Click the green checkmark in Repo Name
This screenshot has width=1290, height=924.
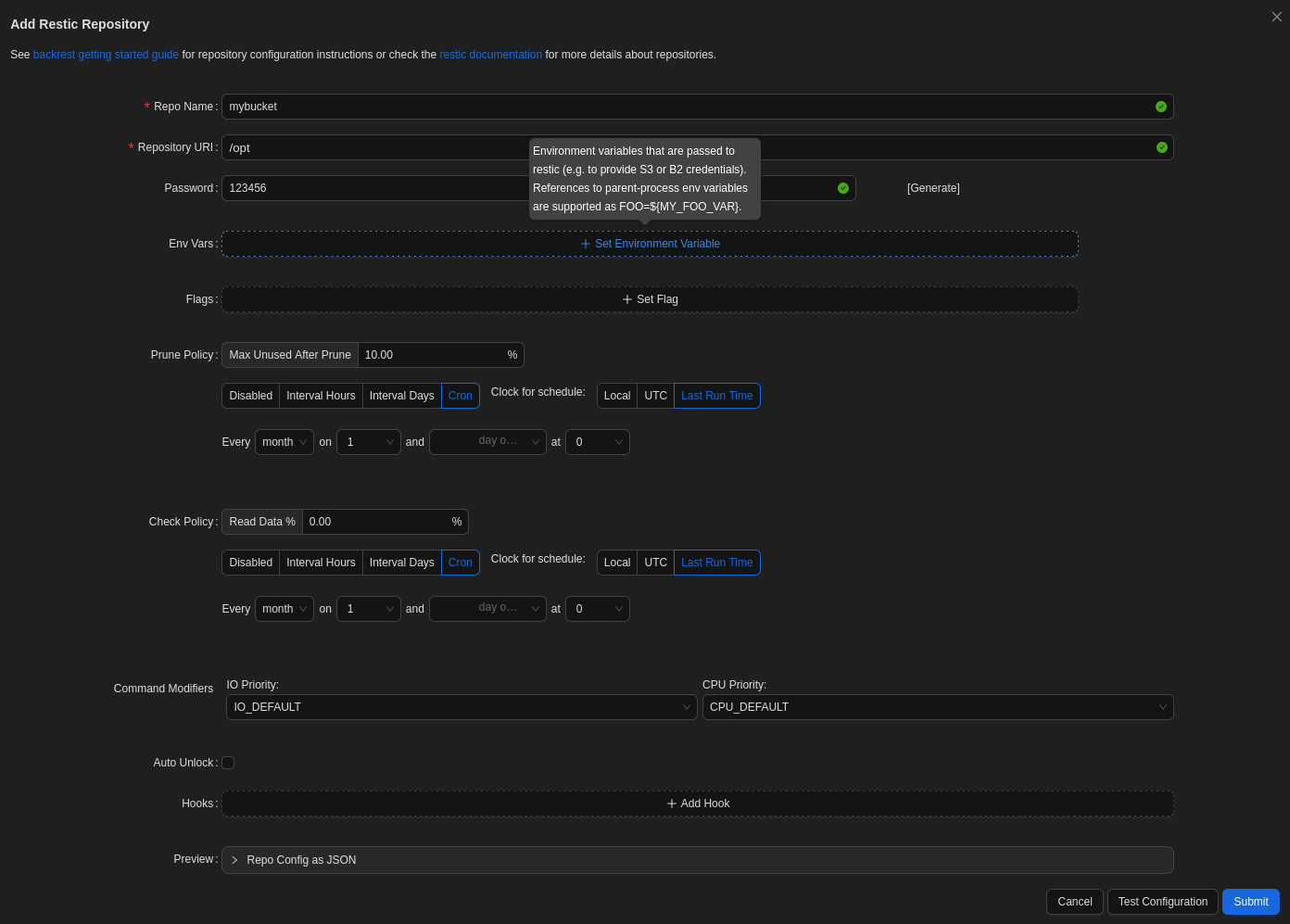coord(1161,107)
